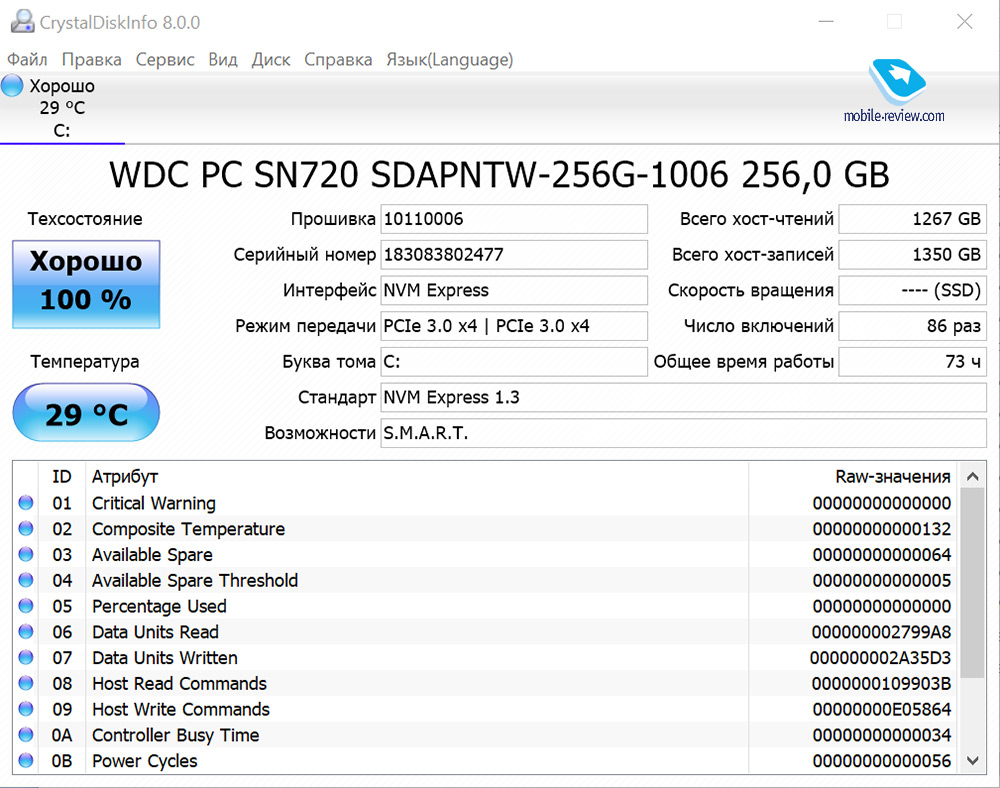Click status dot for Host Write Commands row
This screenshot has height=788, width=1000.
click(26, 709)
